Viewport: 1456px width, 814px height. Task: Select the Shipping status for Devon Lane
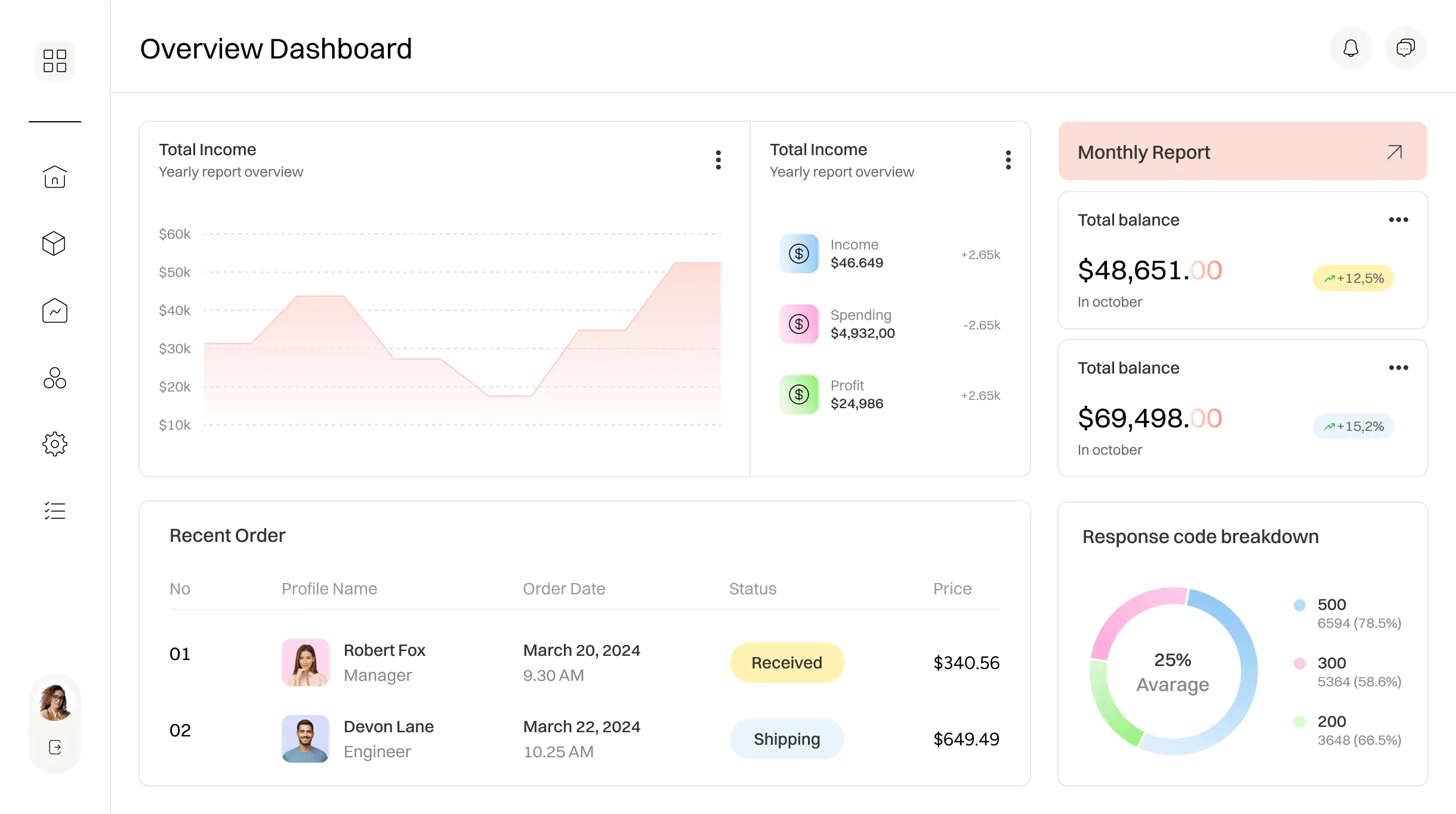click(786, 739)
